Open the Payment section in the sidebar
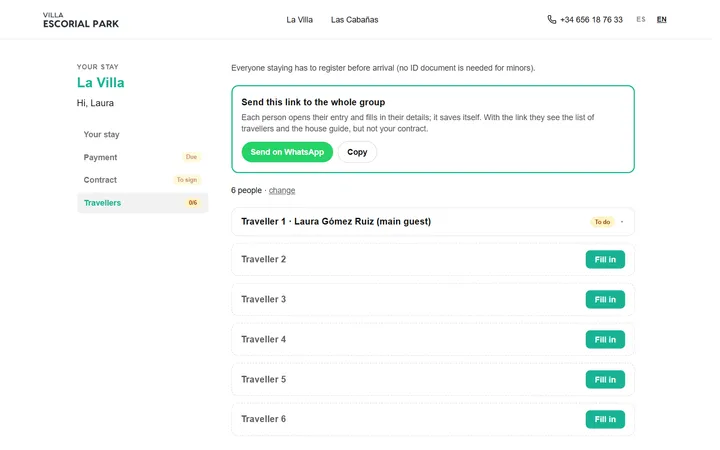720x450 pixels. (142, 157)
